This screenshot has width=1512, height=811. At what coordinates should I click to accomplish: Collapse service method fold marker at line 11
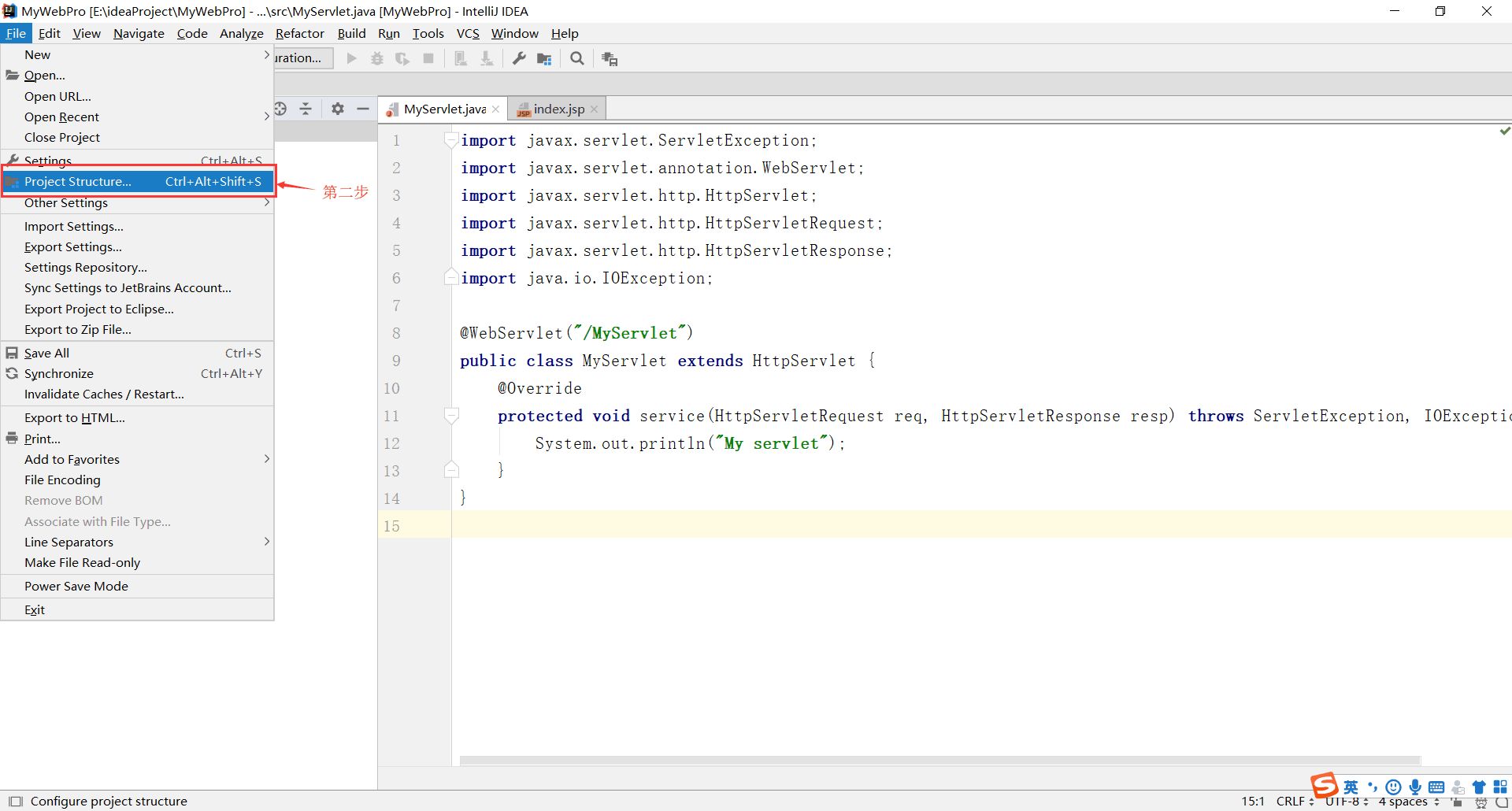point(451,416)
